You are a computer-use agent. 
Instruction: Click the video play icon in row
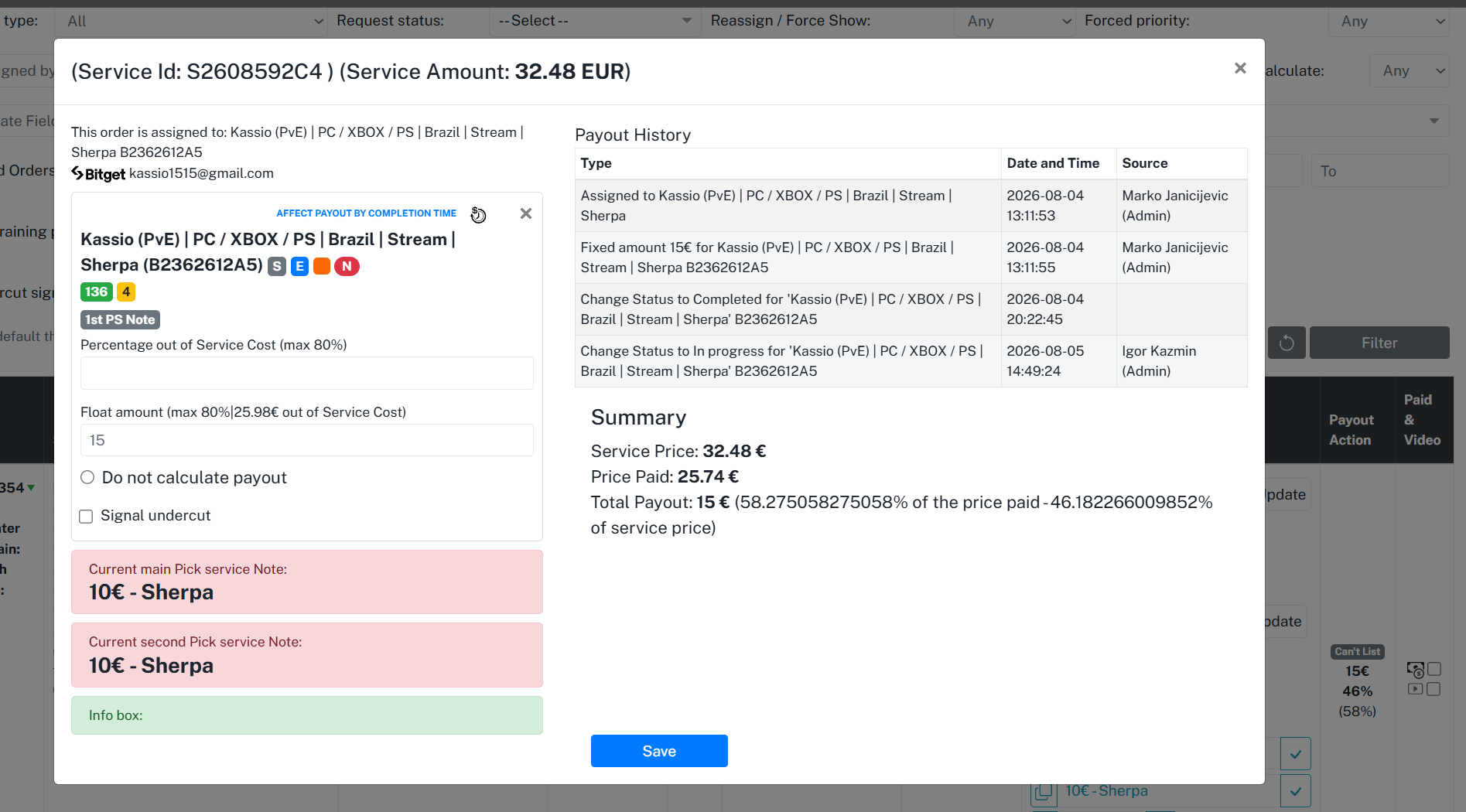click(x=1415, y=689)
